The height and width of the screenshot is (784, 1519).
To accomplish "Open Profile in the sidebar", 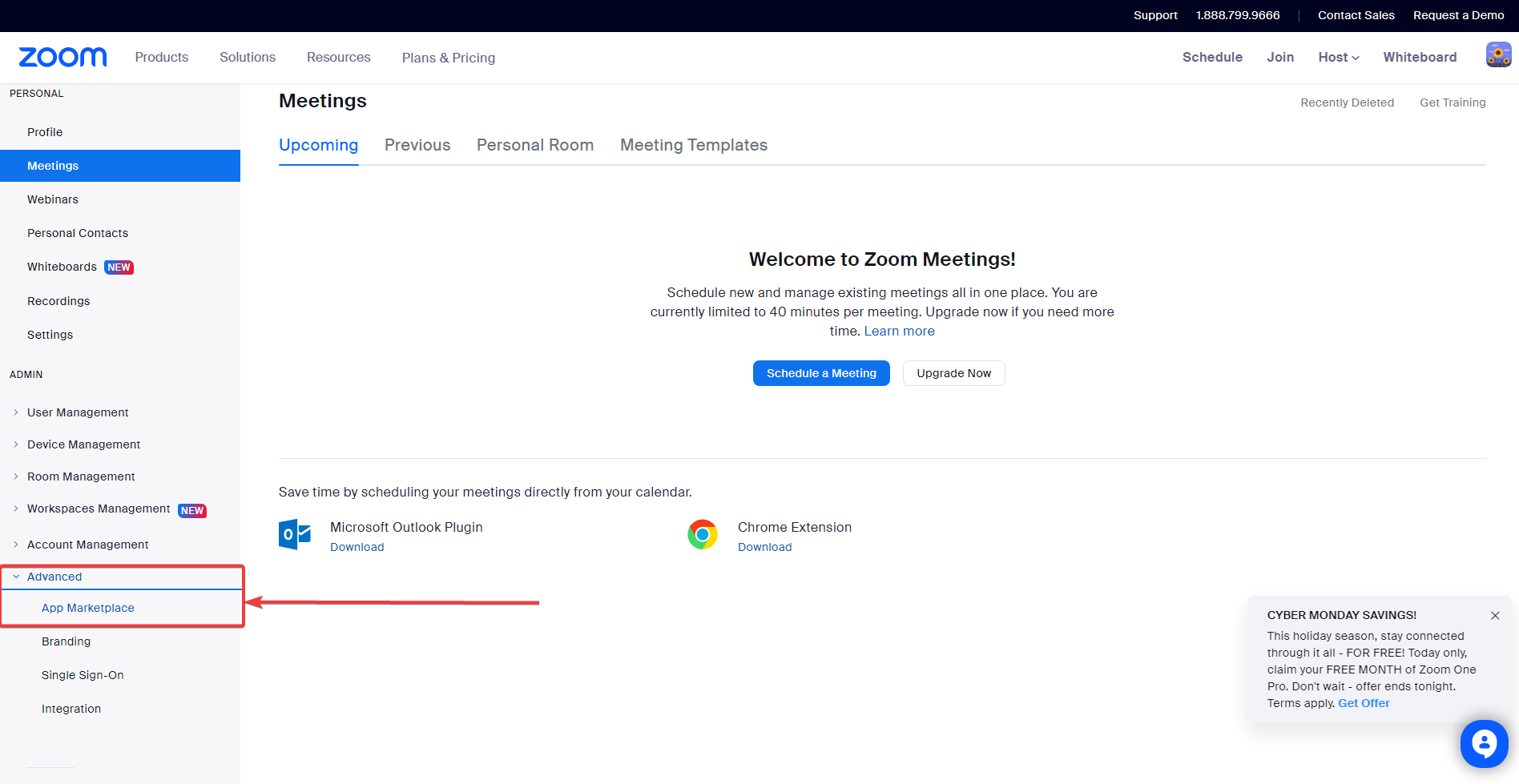I will pyautogui.click(x=45, y=132).
